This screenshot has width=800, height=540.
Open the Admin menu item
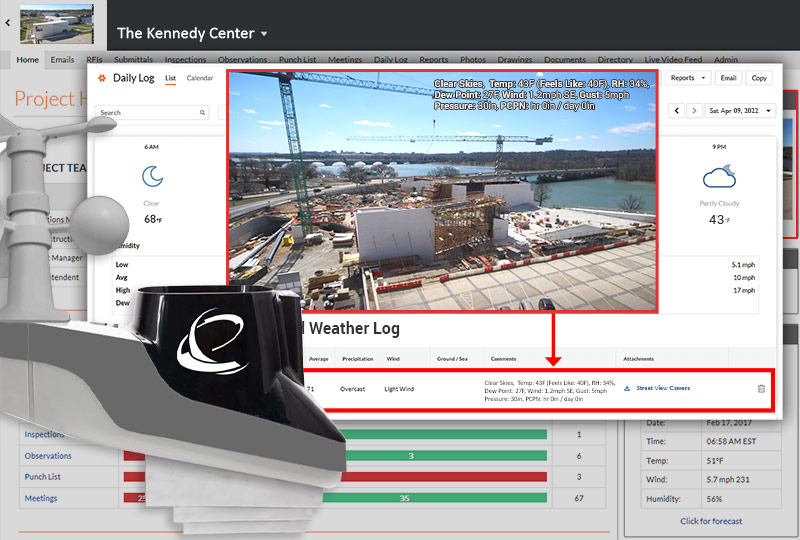(x=726, y=60)
